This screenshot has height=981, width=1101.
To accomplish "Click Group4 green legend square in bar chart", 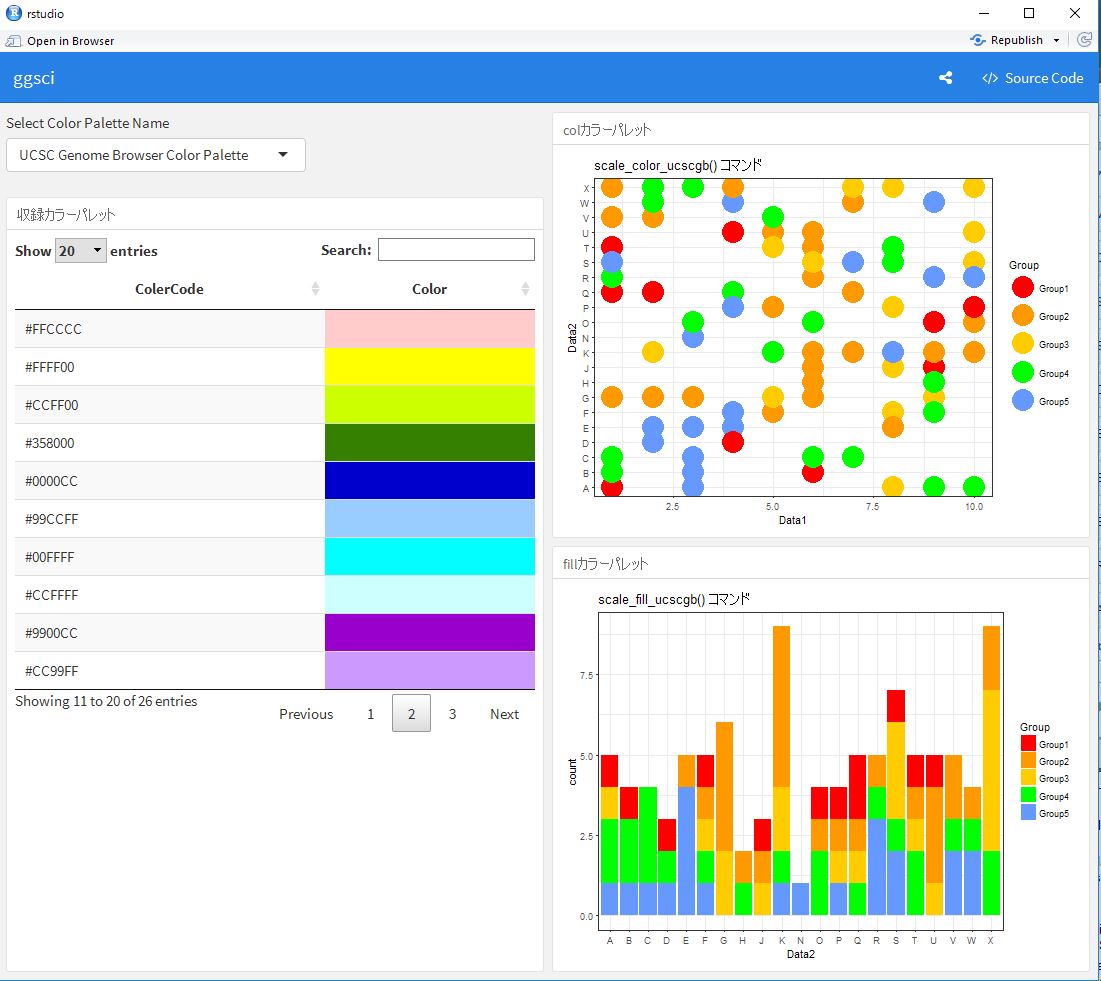I will point(1028,796).
